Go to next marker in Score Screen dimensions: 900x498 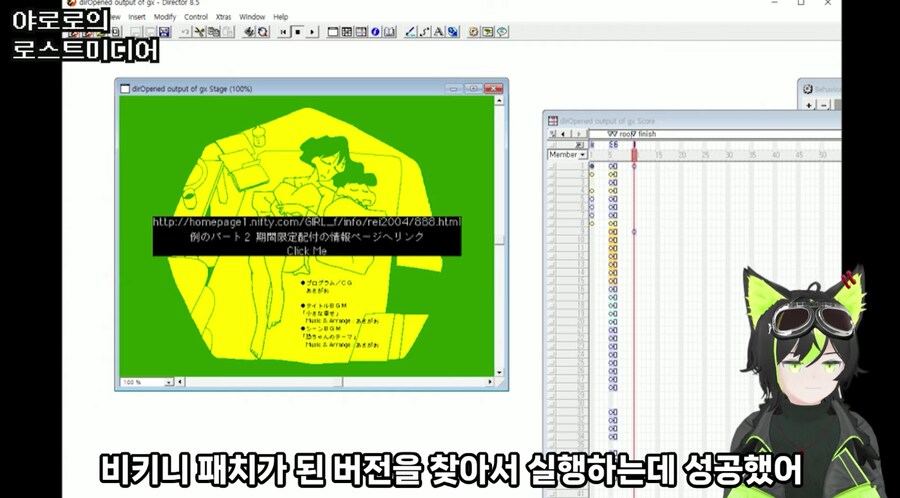(x=579, y=134)
